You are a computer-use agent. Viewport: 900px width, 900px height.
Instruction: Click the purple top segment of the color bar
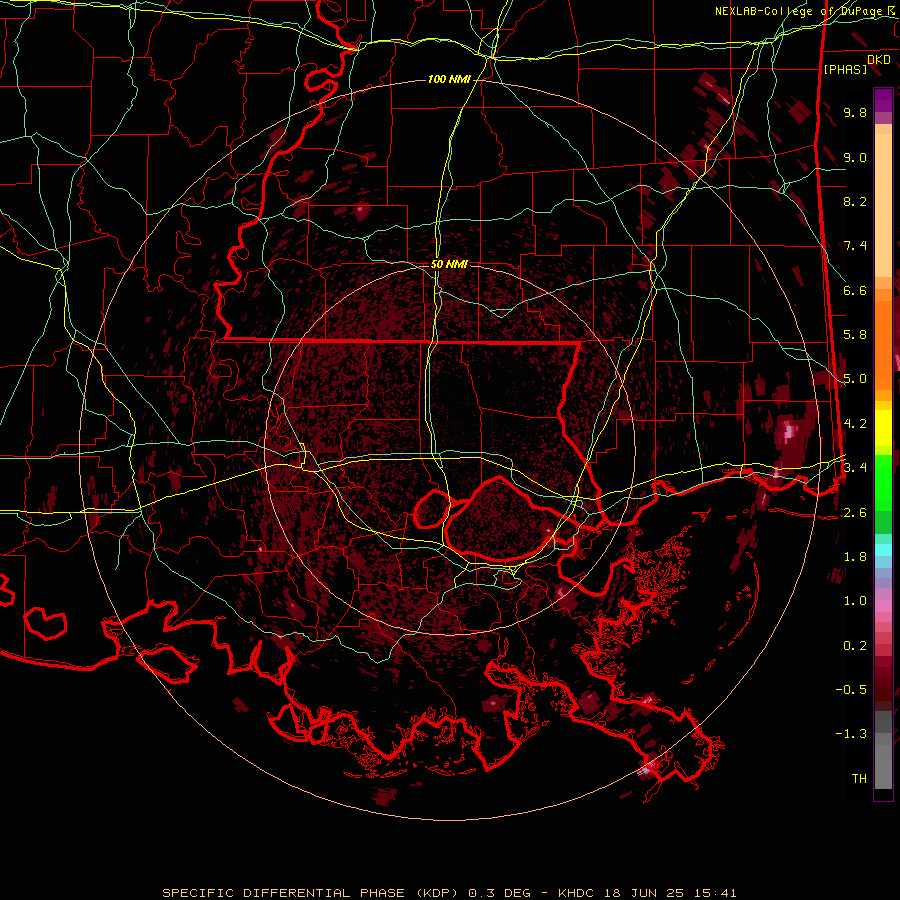click(883, 100)
